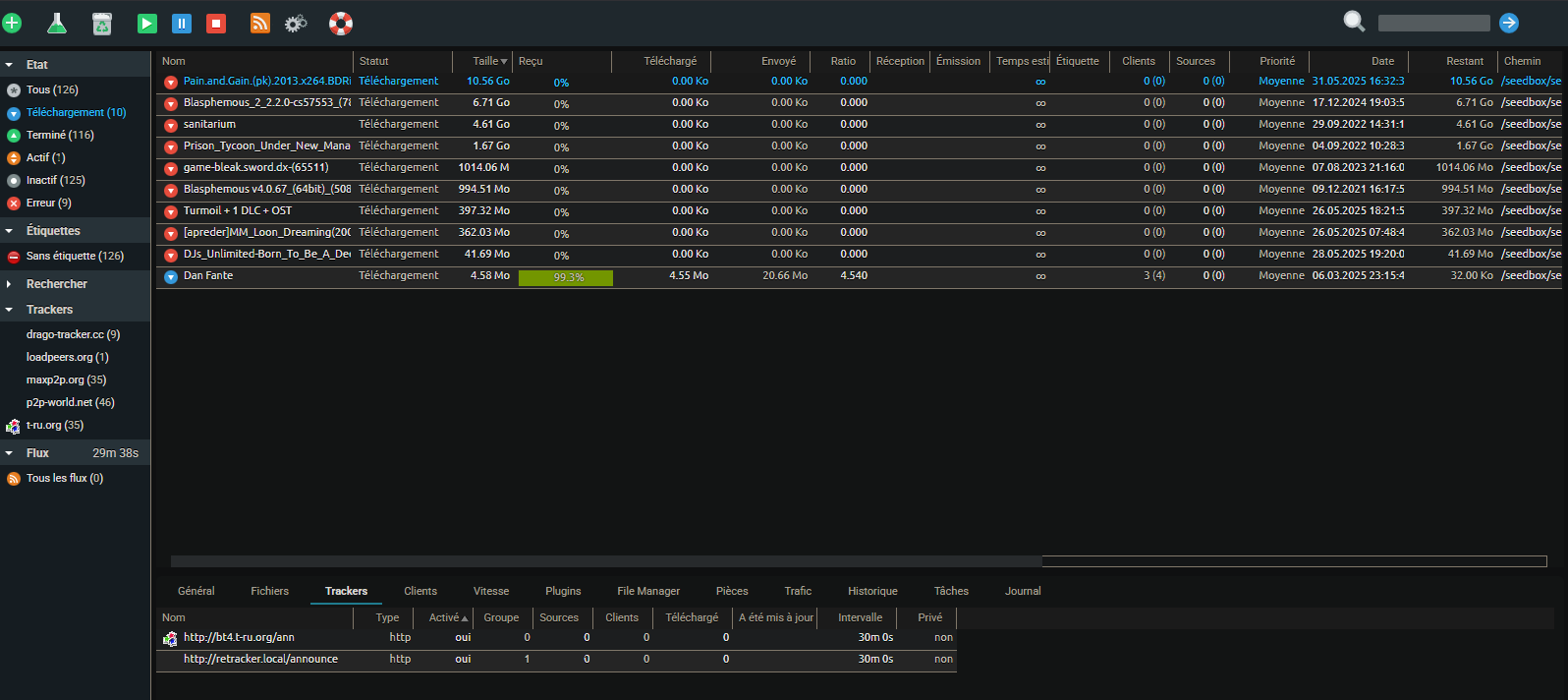
Task: Select the maxp2p.org (35) tracker filter
Action: [66, 380]
